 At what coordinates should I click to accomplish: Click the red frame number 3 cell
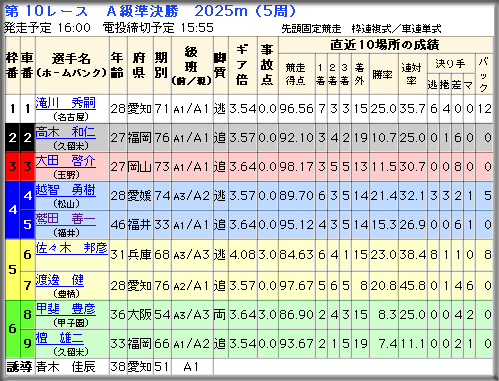(x=13, y=167)
